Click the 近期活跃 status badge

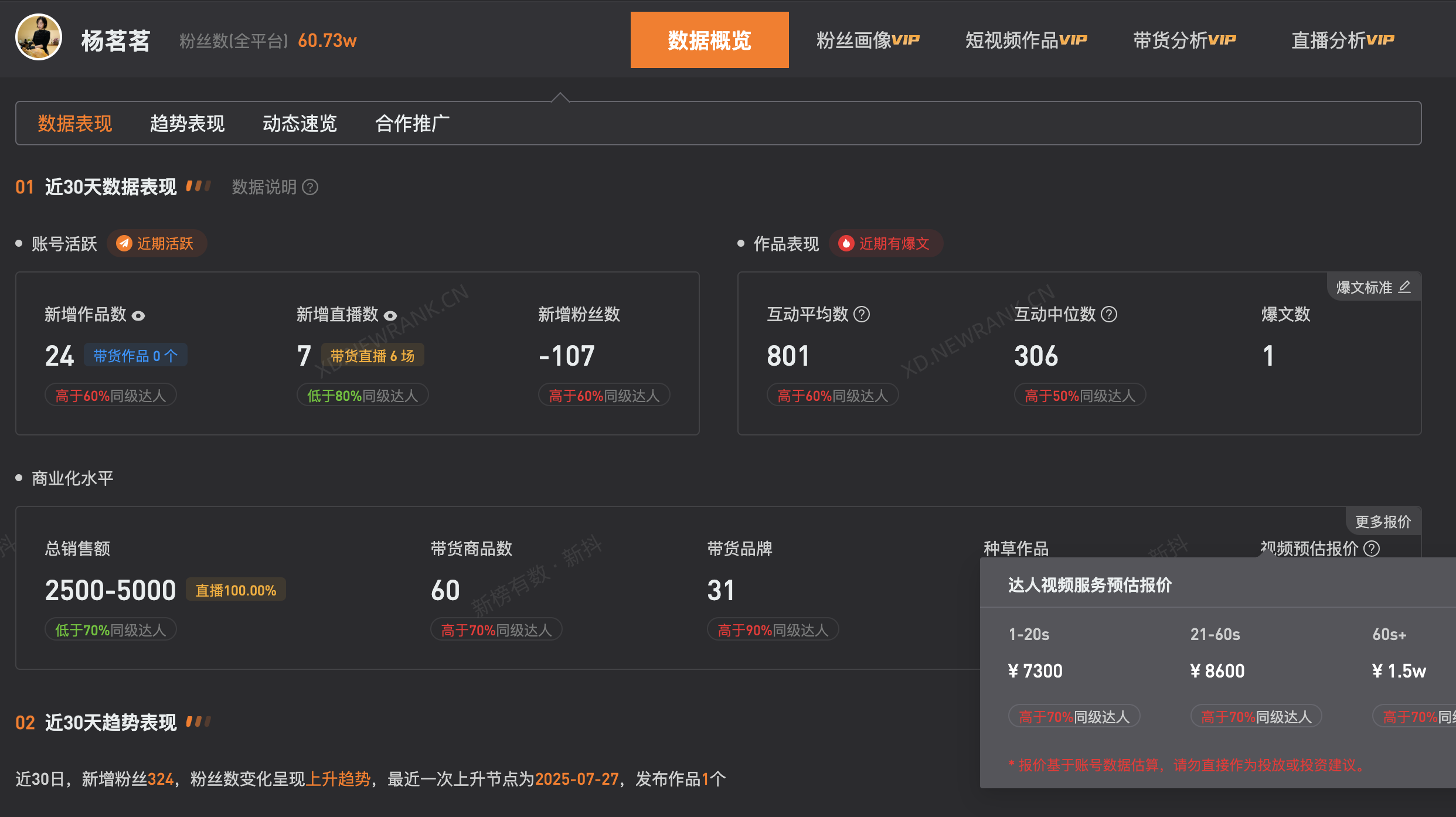pyautogui.click(x=157, y=243)
